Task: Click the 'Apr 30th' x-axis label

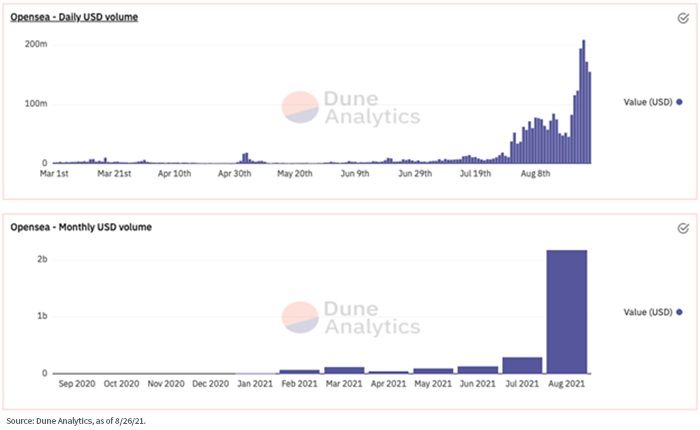Action: 234,173
